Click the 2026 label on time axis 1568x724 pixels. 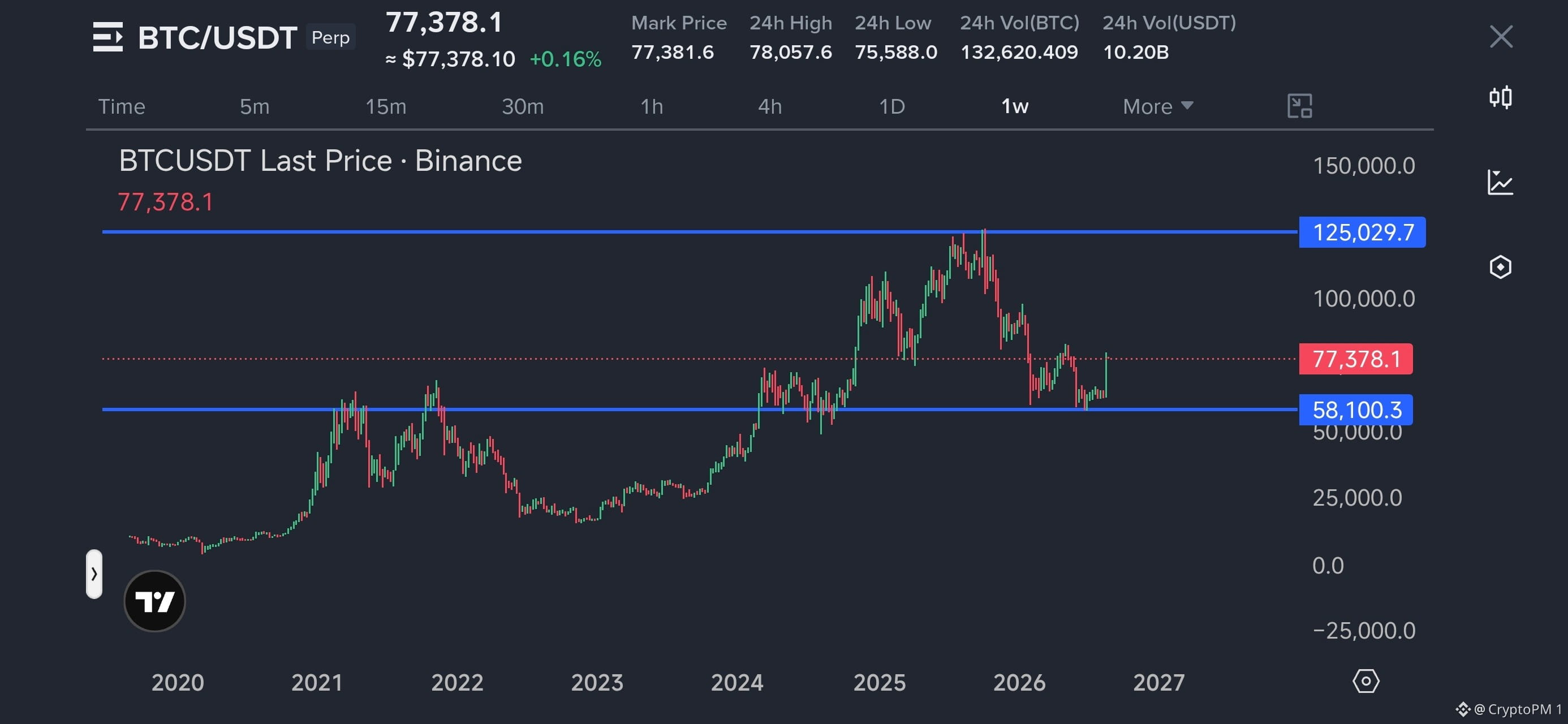[1019, 683]
